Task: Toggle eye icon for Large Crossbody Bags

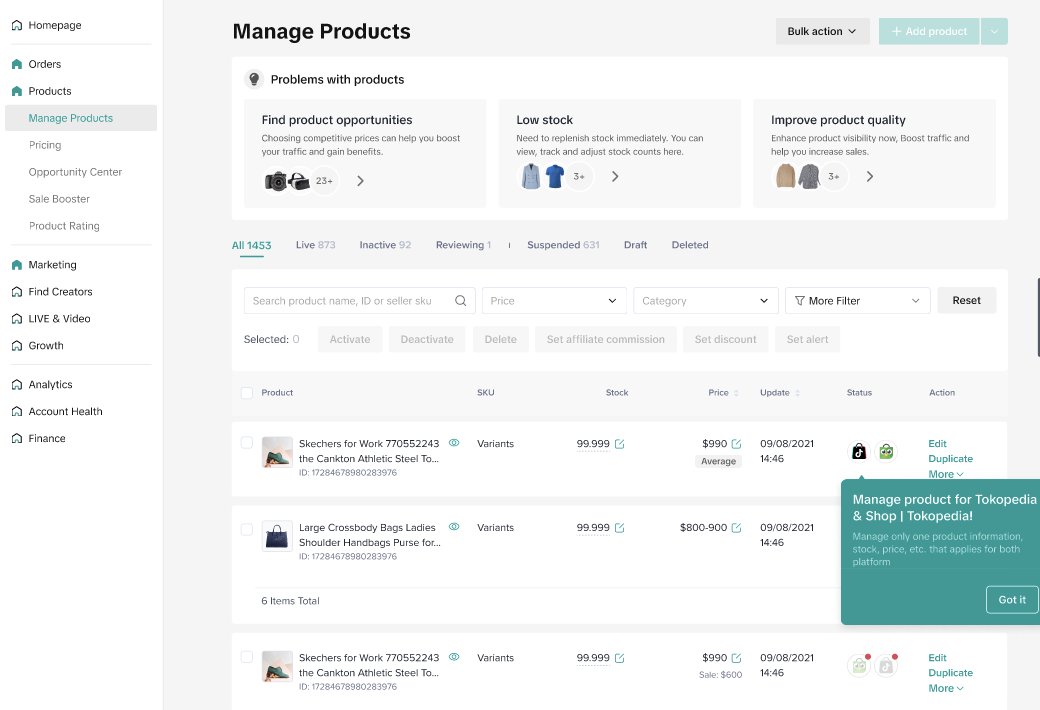Action: coord(454,526)
